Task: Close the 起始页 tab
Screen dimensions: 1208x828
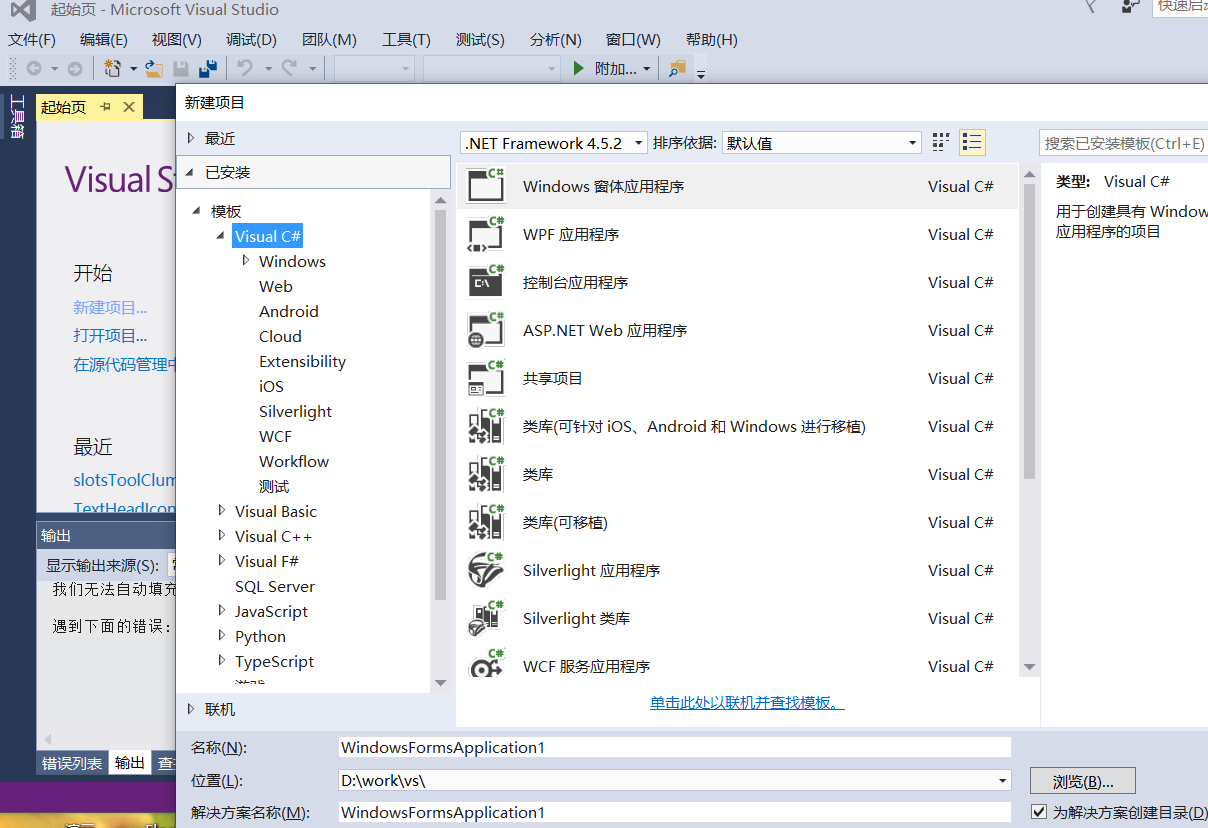Action: click(x=129, y=107)
